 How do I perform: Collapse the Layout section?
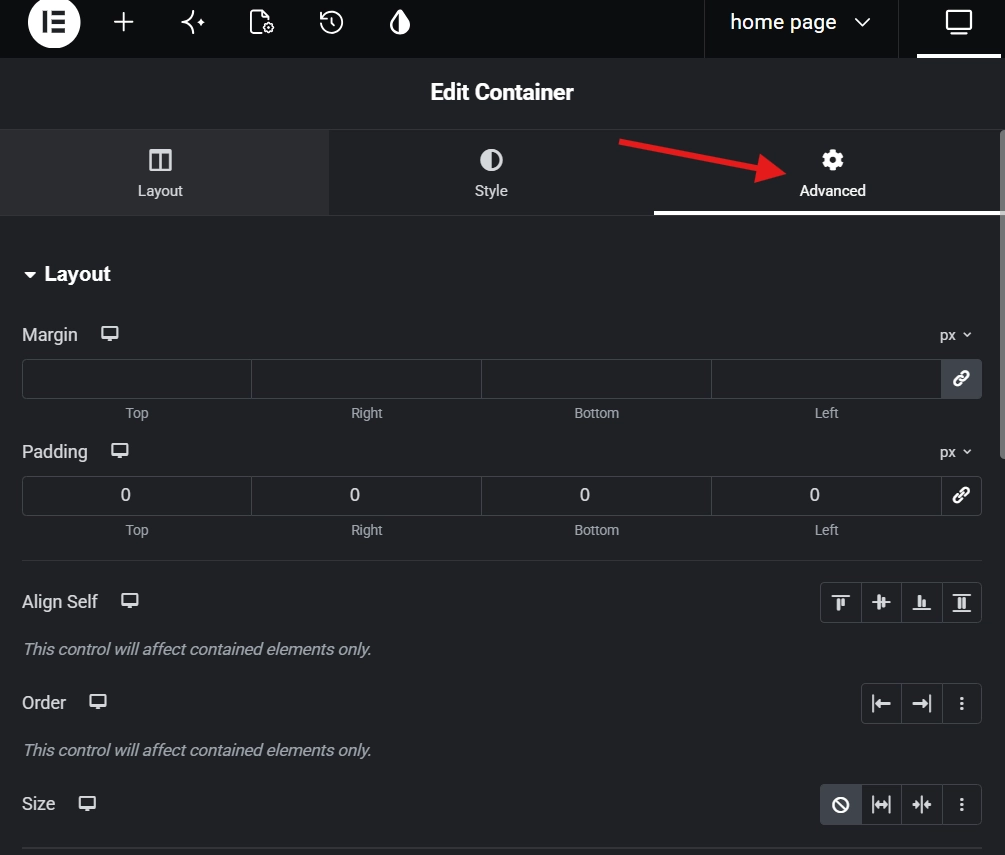point(67,274)
